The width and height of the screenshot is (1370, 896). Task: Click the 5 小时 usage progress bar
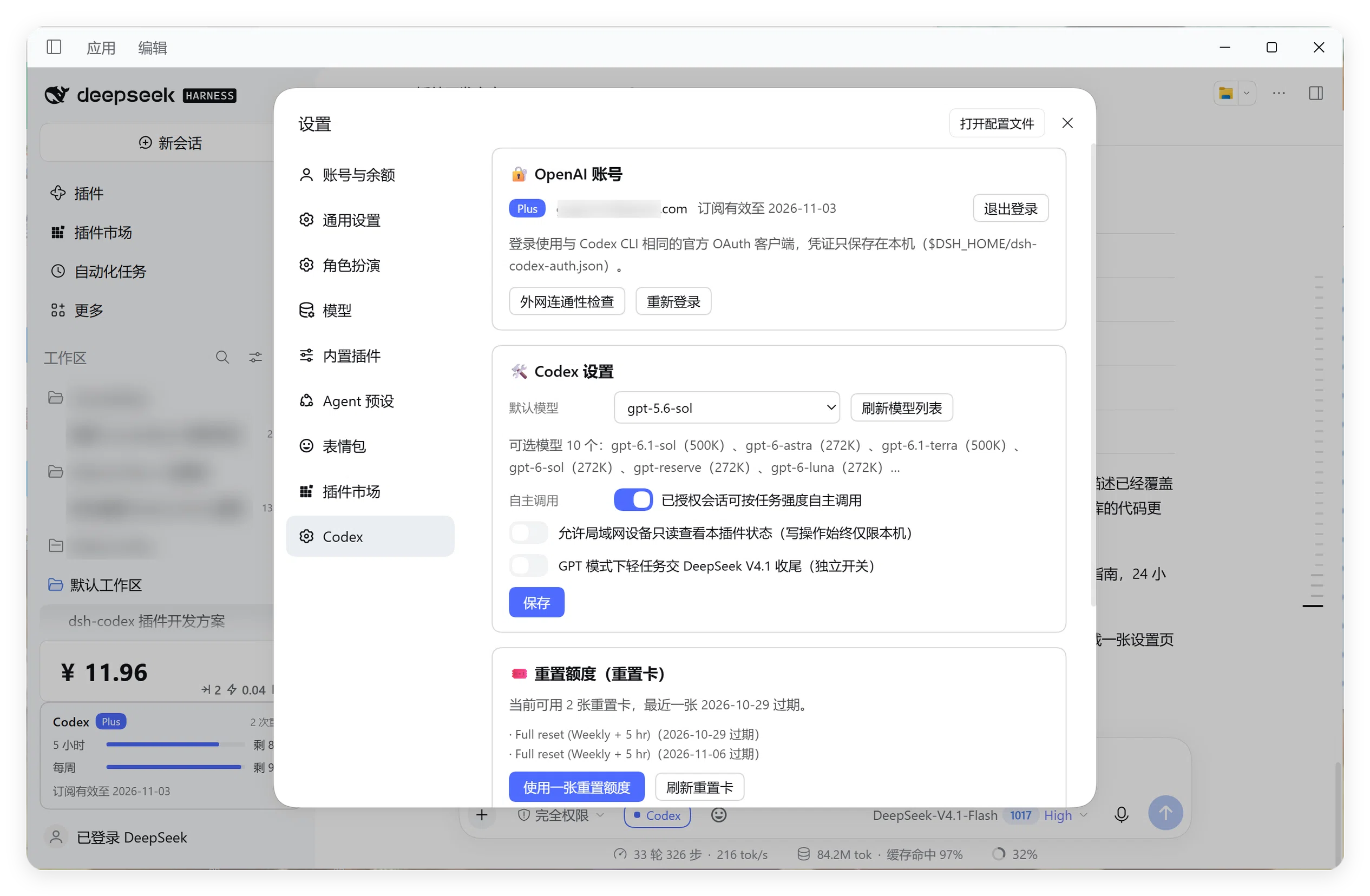[175, 744]
